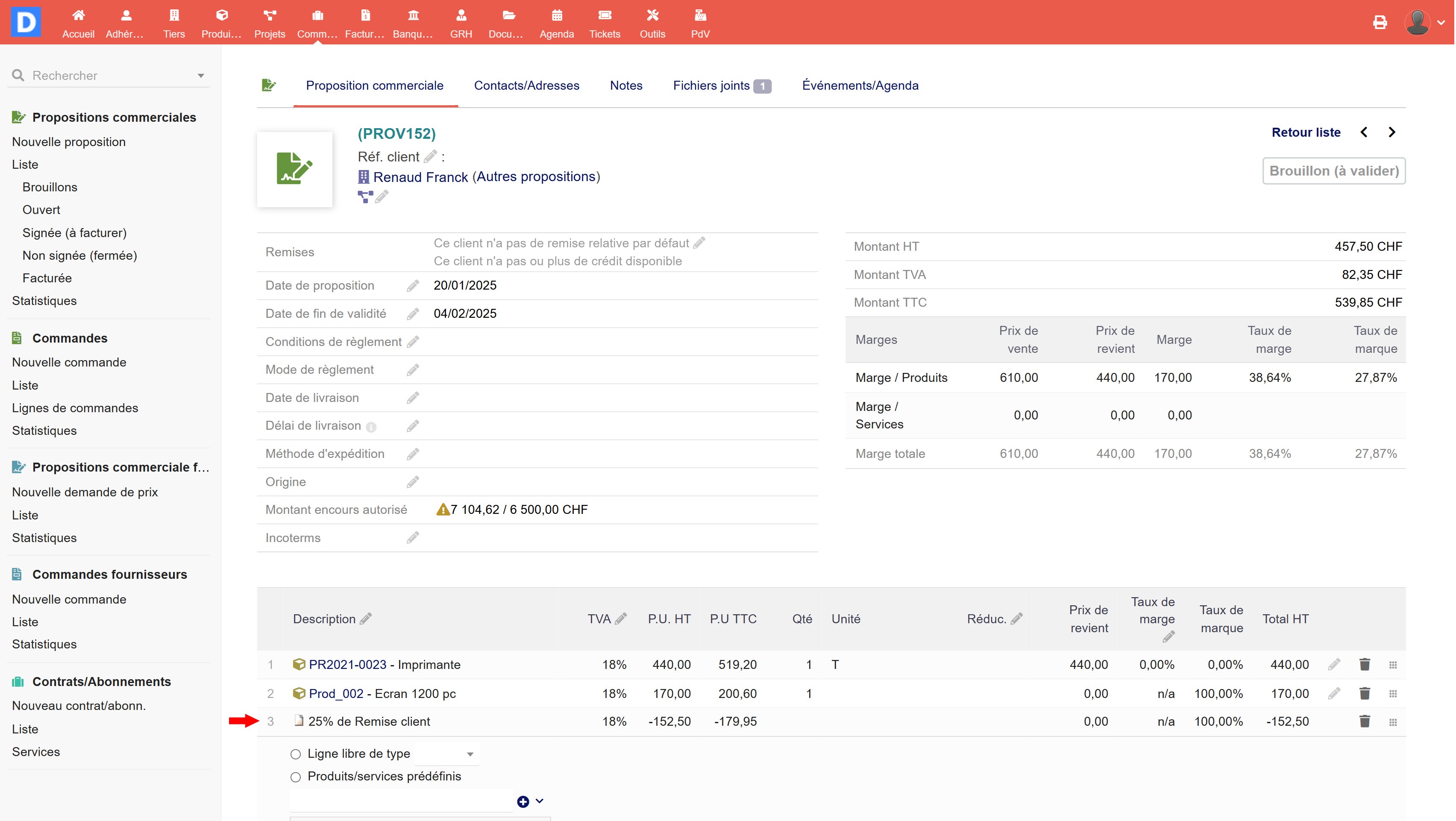The image size is (1456, 821).
Task: Edit the Ecran 1200 pc line pencil
Action: 1334,693
